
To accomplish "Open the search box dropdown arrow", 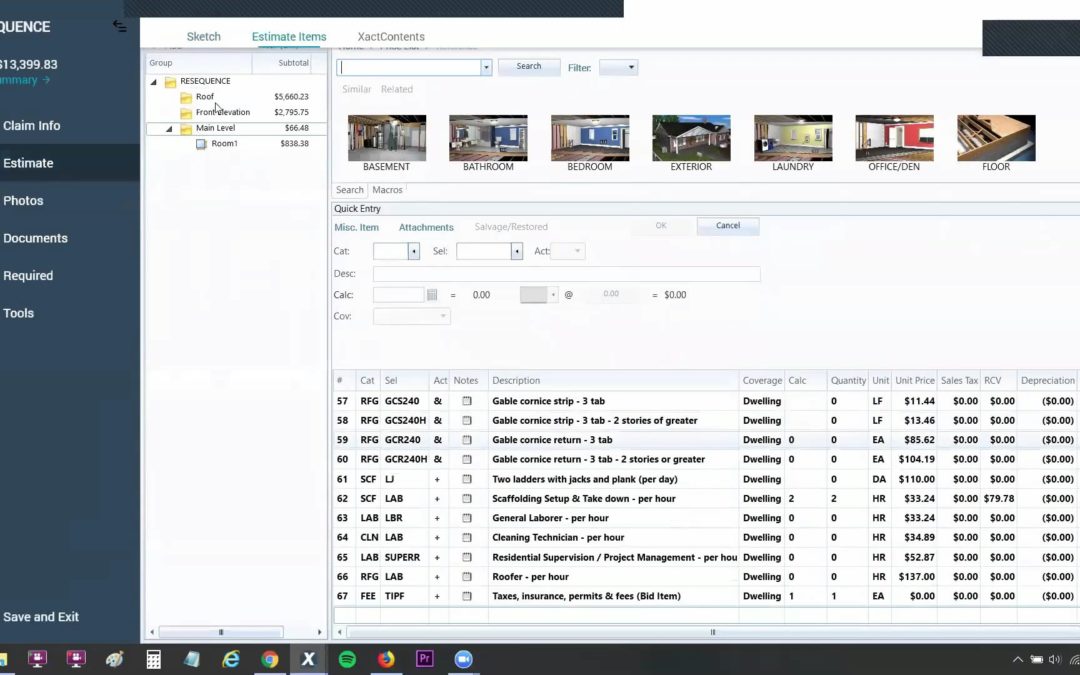I will (x=486, y=68).
